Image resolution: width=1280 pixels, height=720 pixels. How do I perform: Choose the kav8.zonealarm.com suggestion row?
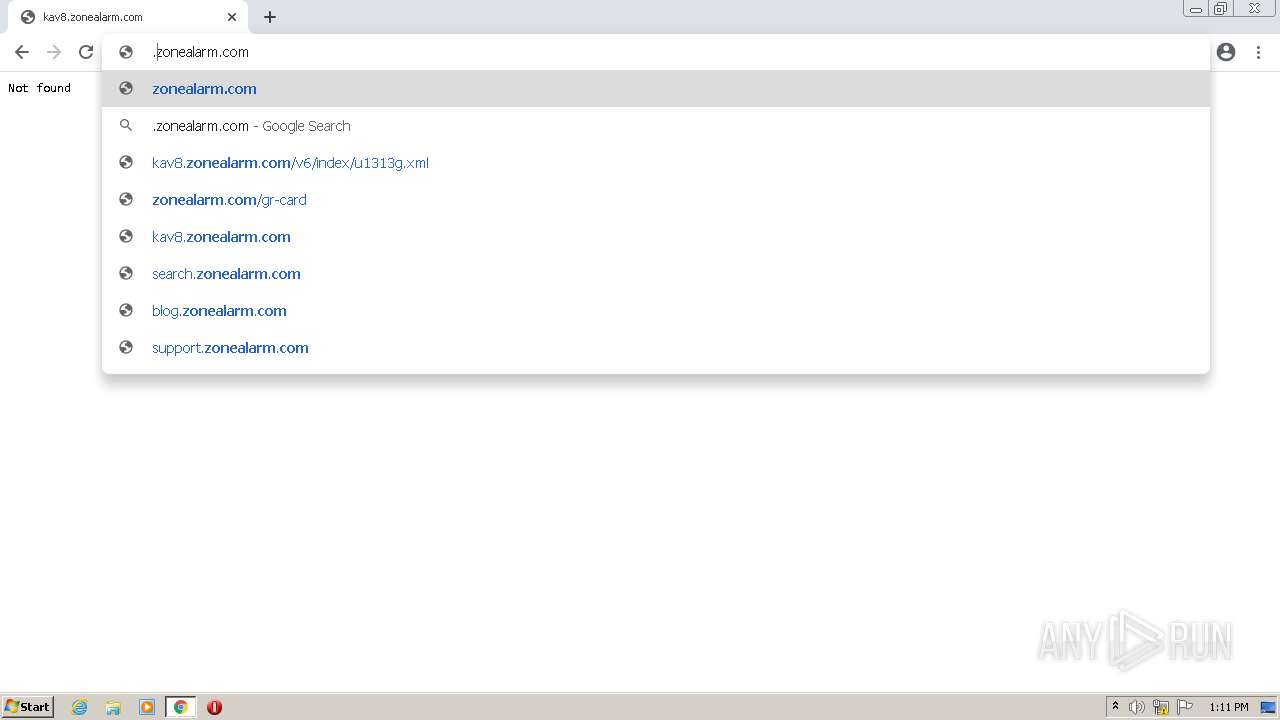656,237
